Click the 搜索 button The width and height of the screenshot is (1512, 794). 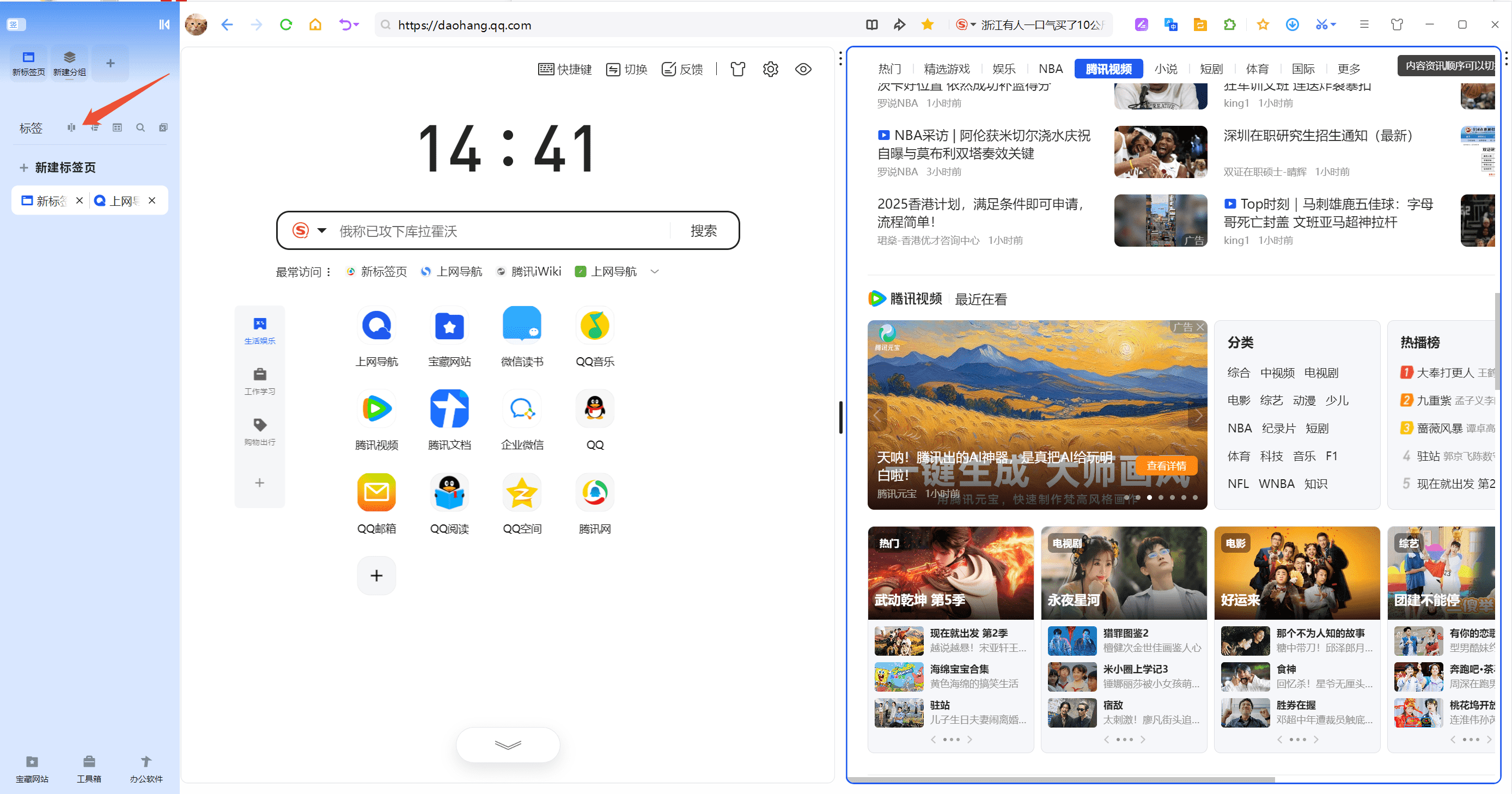(703, 230)
